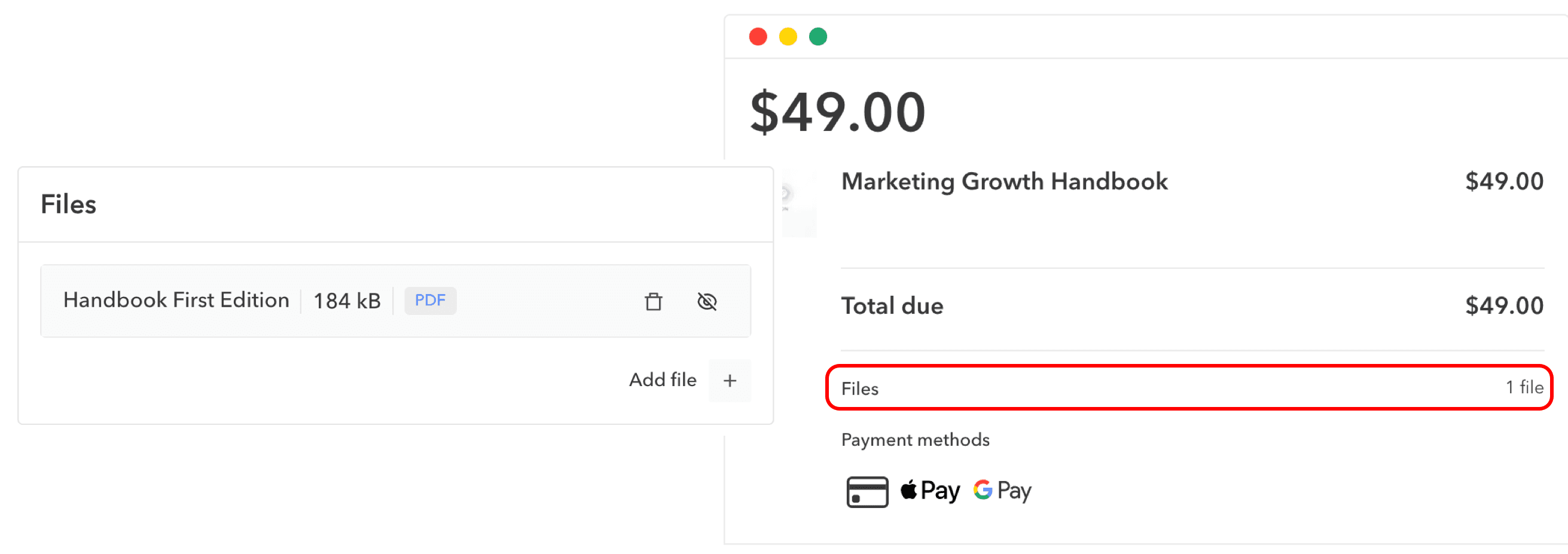1568x554 pixels.
Task: Click the Files panel heading
Action: click(68, 204)
